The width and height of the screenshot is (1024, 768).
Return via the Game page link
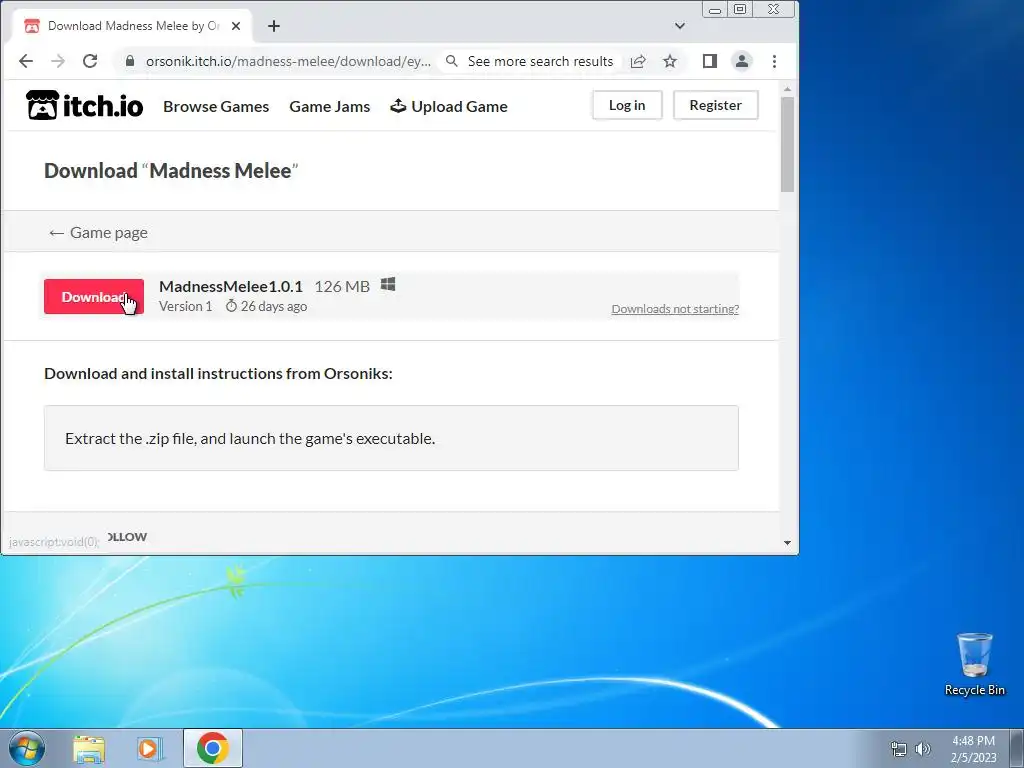[x=99, y=232]
